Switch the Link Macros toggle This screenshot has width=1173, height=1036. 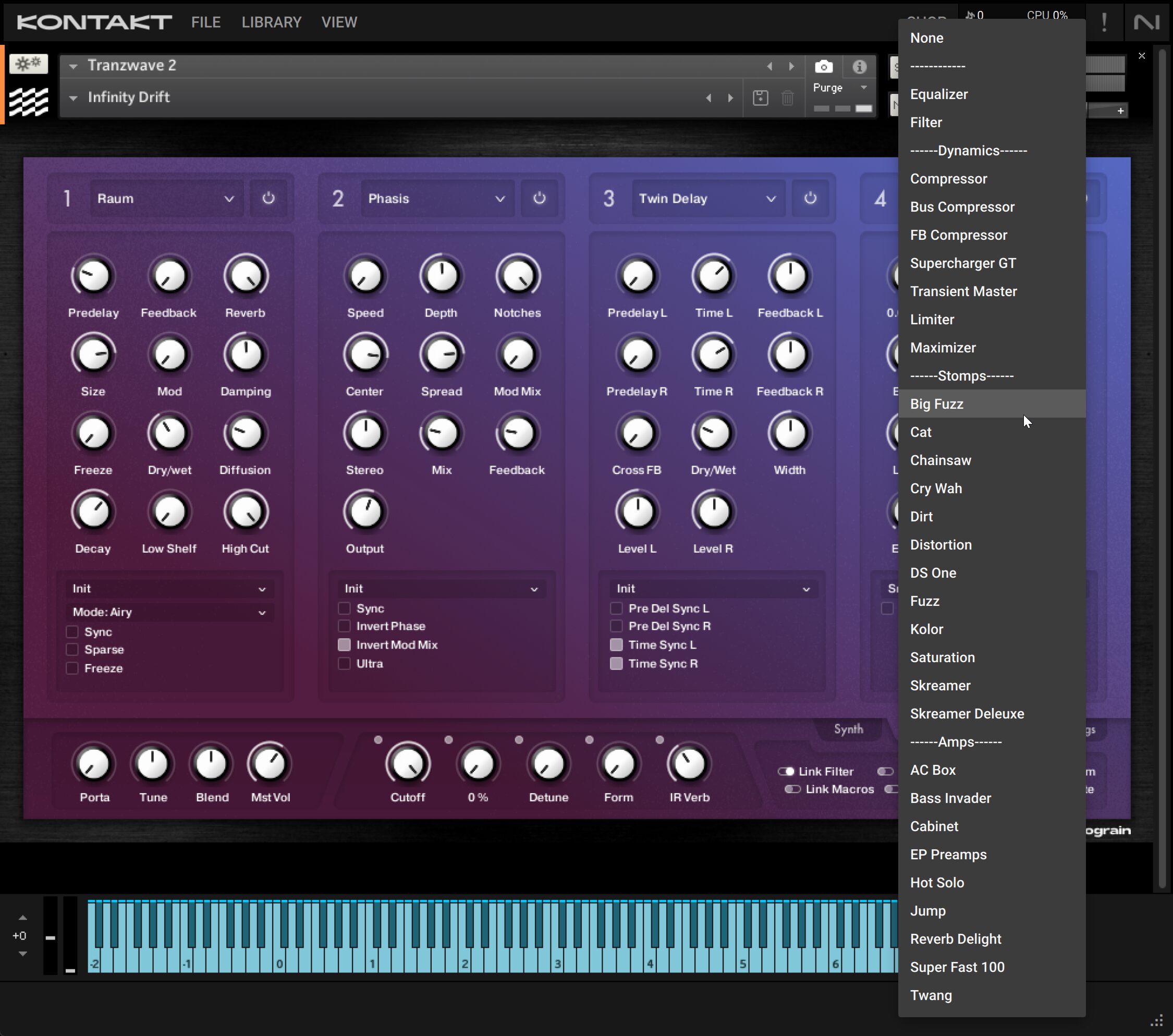point(792,789)
